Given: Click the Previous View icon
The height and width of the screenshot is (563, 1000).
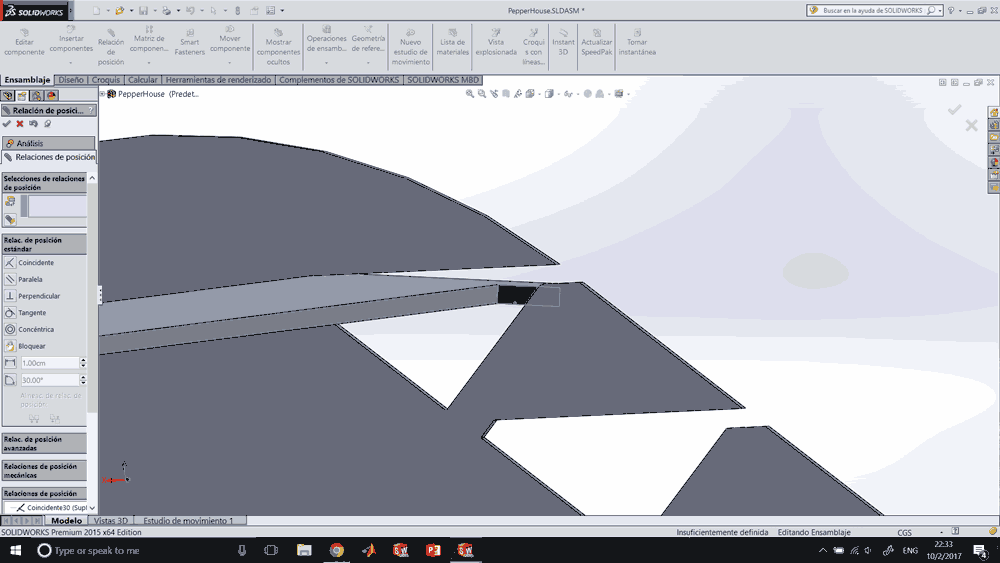Looking at the screenshot, I should [494, 94].
